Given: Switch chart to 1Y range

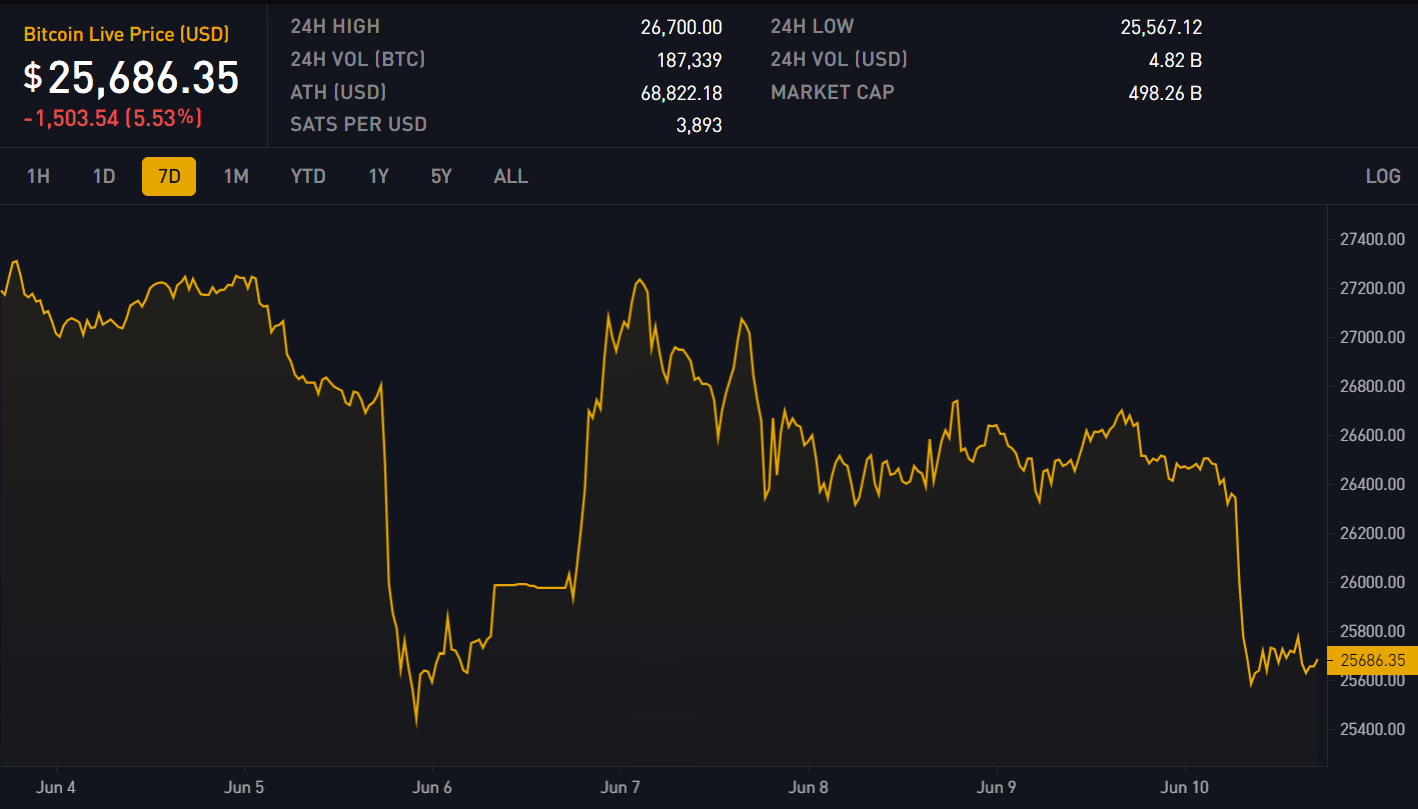Looking at the screenshot, I should coord(378,177).
